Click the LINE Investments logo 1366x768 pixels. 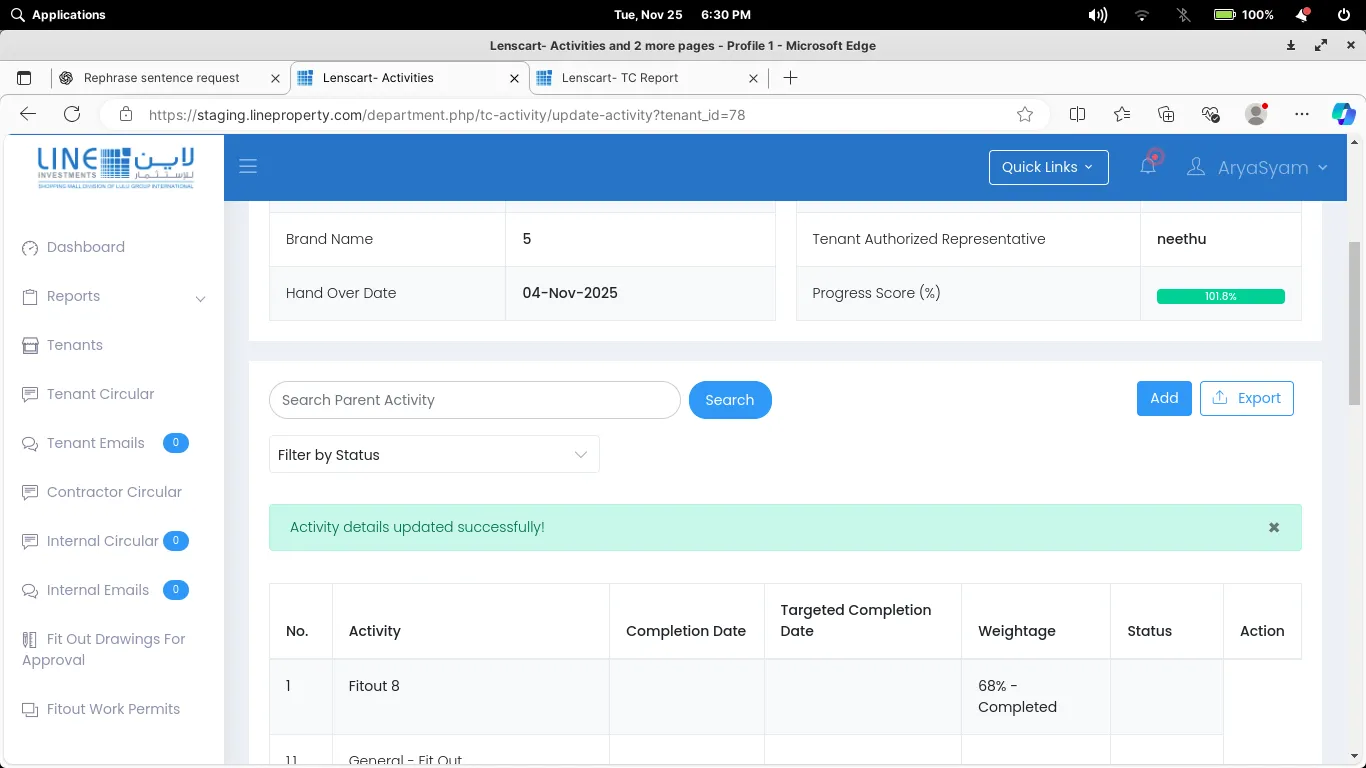tap(115, 167)
